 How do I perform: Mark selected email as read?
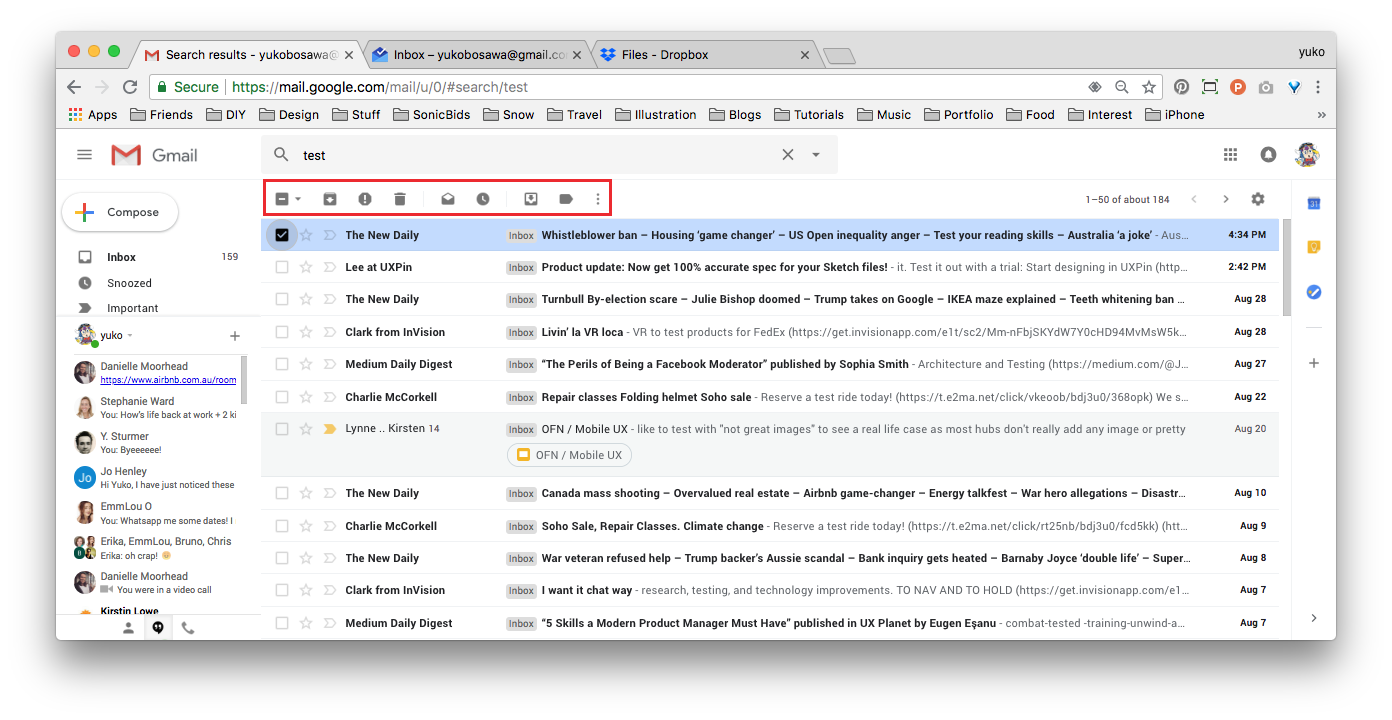[448, 199]
